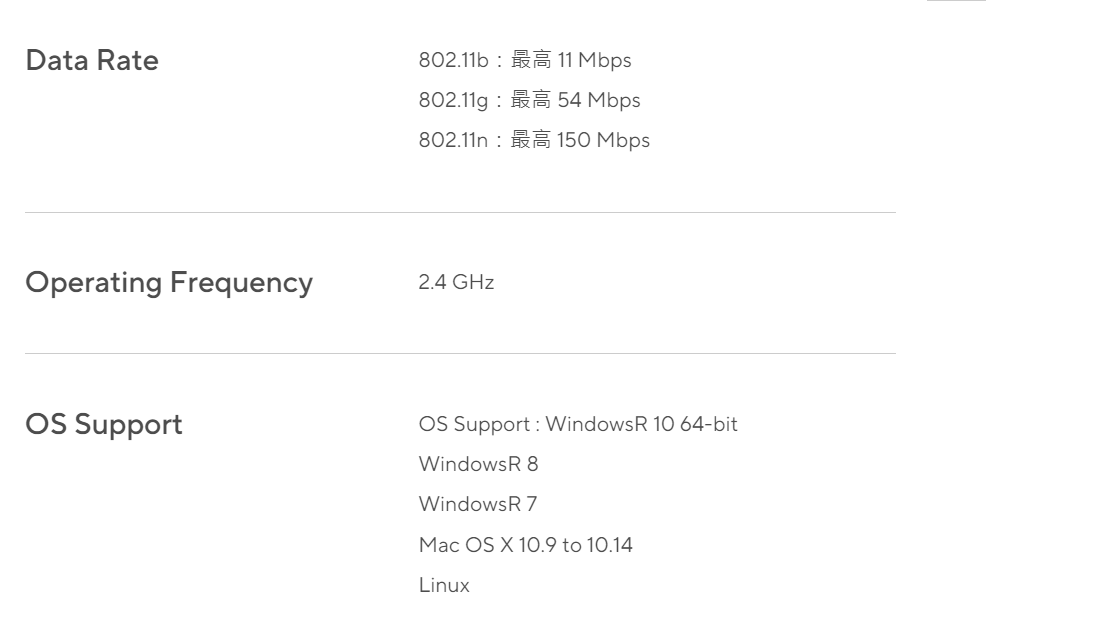Click the OS Support section heading
Image resolution: width=1099 pixels, height=626 pixels.
point(103,424)
